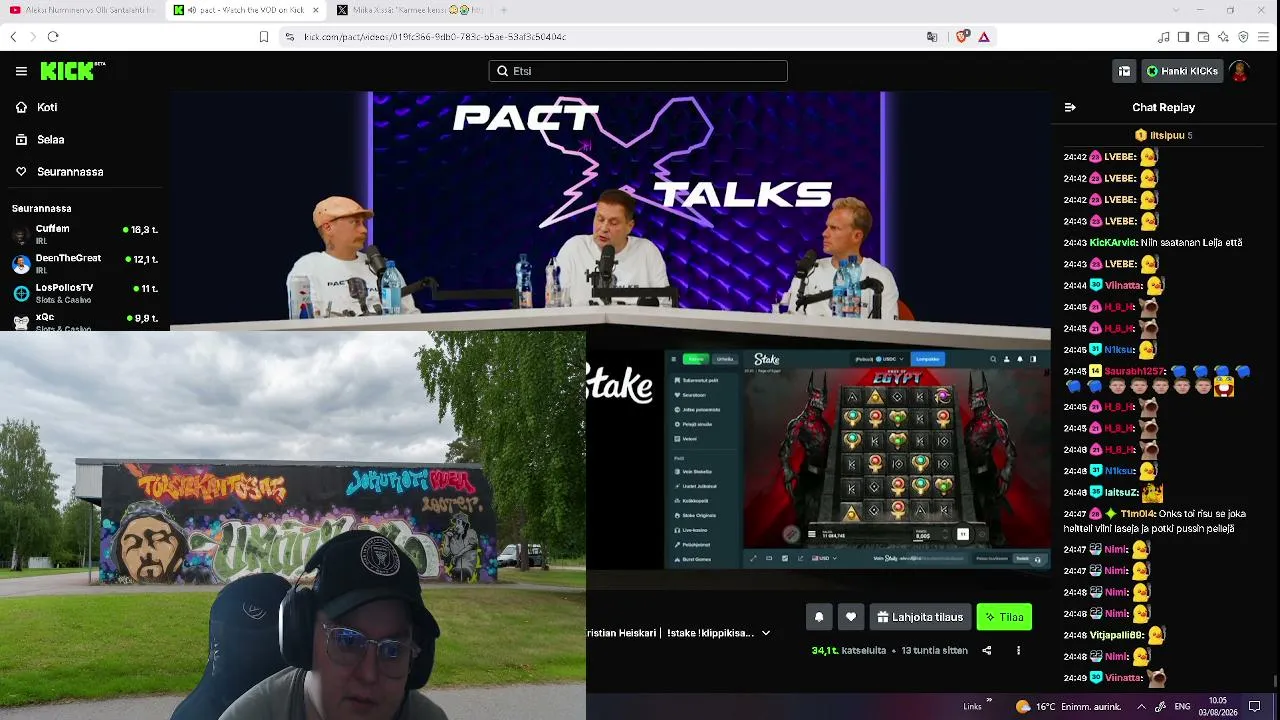The height and width of the screenshot is (720, 1280).
Task: Open the DeenTheGreat channel
Action: tap(85, 264)
